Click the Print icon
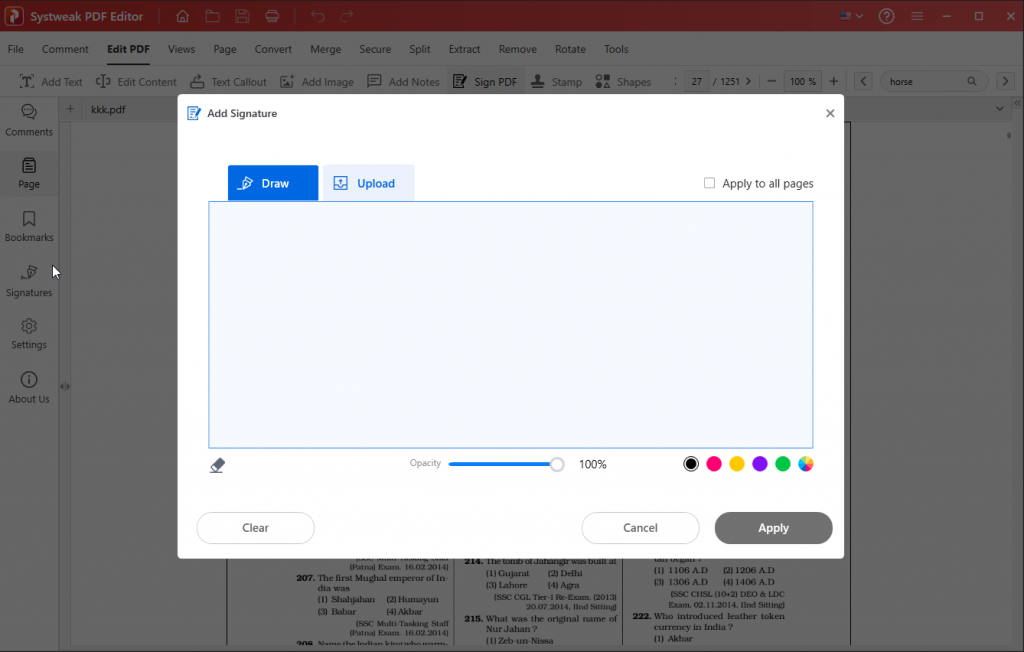The width and height of the screenshot is (1024, 652). (270, 16)
